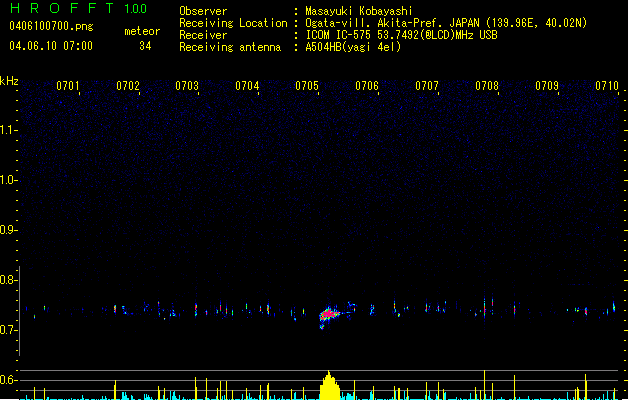The width and height of the screenshot is (629, 400).
Task: Click the tall yellow intensity peak in bottom graph
Action: [x=329, y=385]
